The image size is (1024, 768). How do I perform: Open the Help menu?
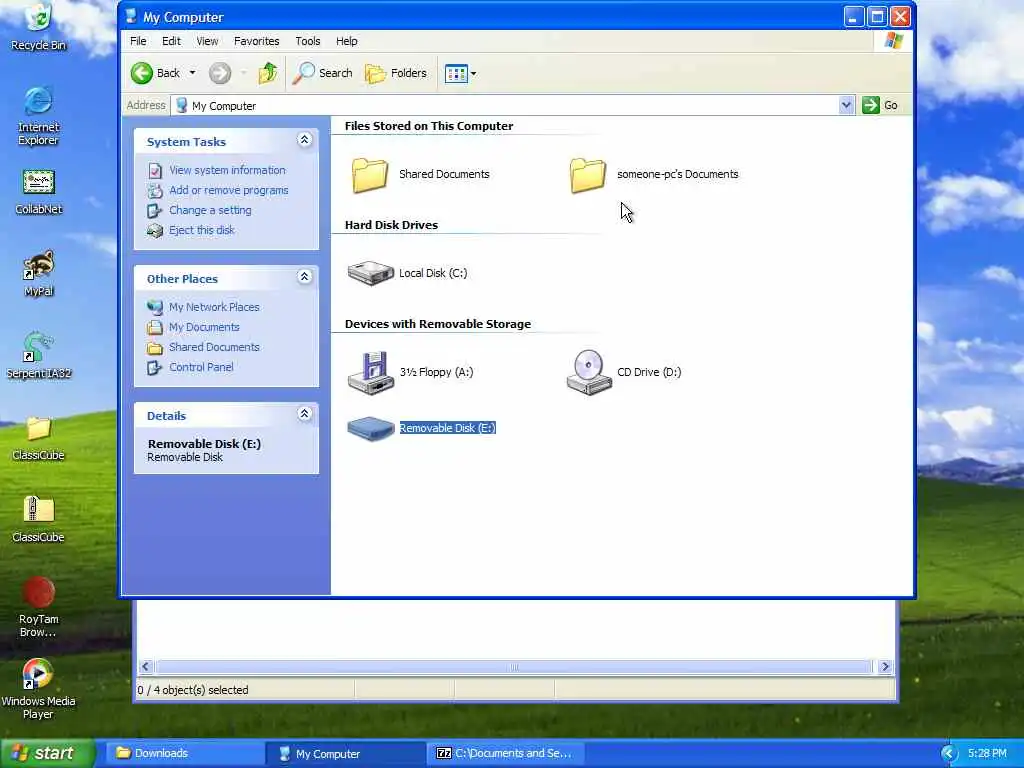(347, 41)
